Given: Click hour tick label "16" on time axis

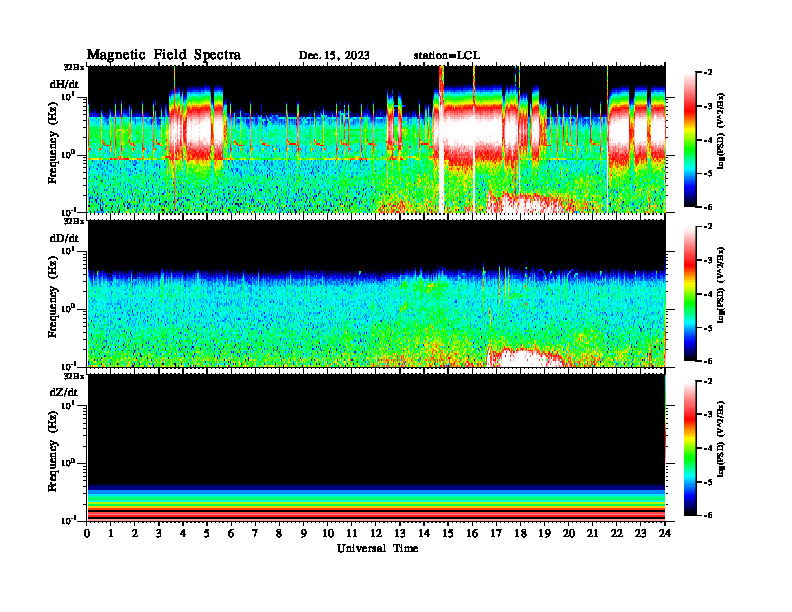Looking at the screenshot, I should click(x=472, y=533).
